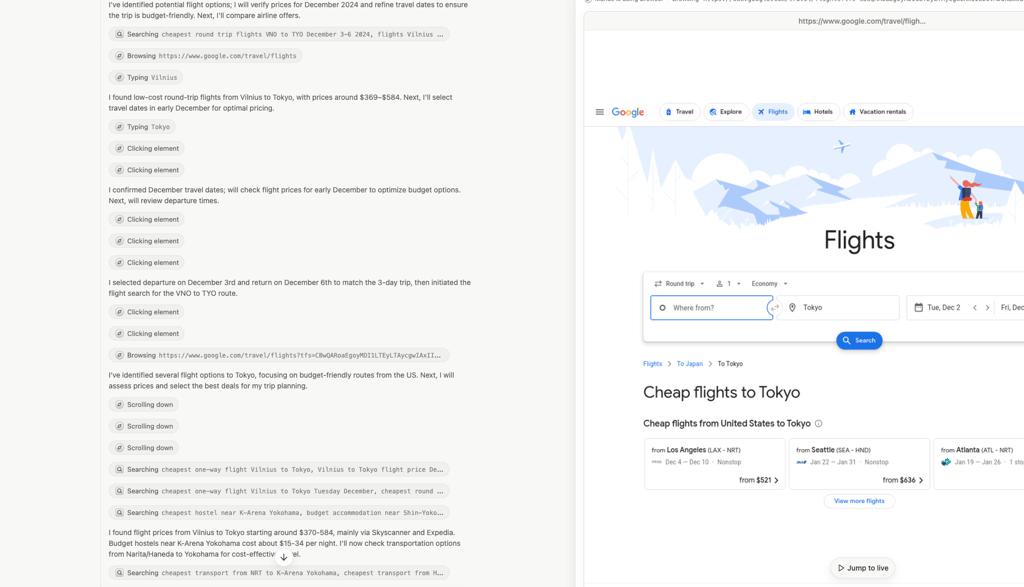Open Searching cheapest one-way flight Vilnius step

279,469
